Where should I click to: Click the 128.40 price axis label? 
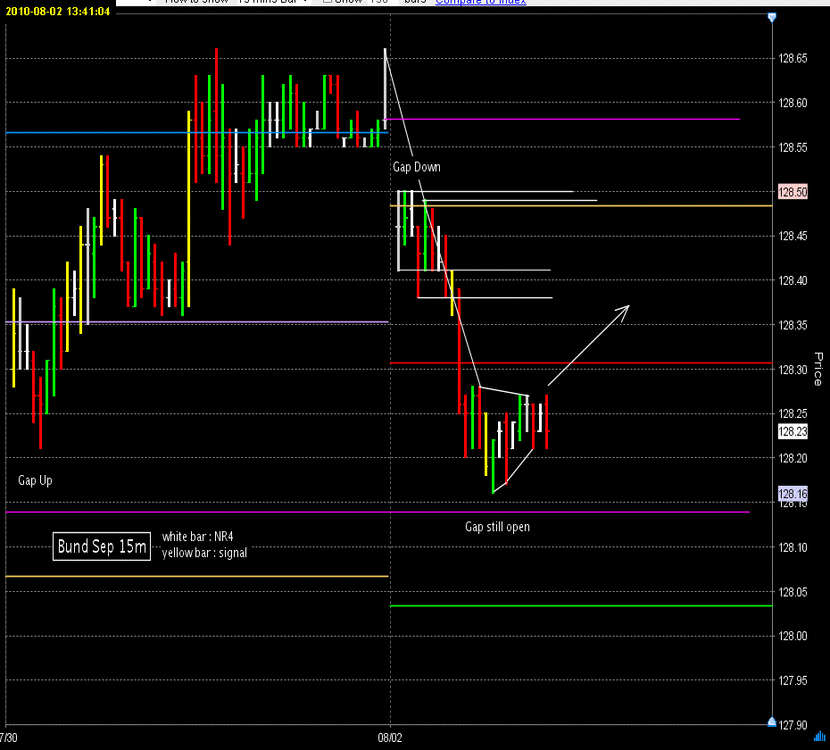793,281
